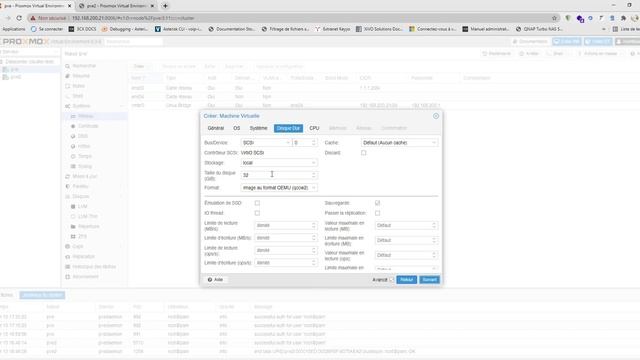Viewport: 640px width, 360px height.
Task: Toggle the Avancé checkbox
Action: point(391,280)
